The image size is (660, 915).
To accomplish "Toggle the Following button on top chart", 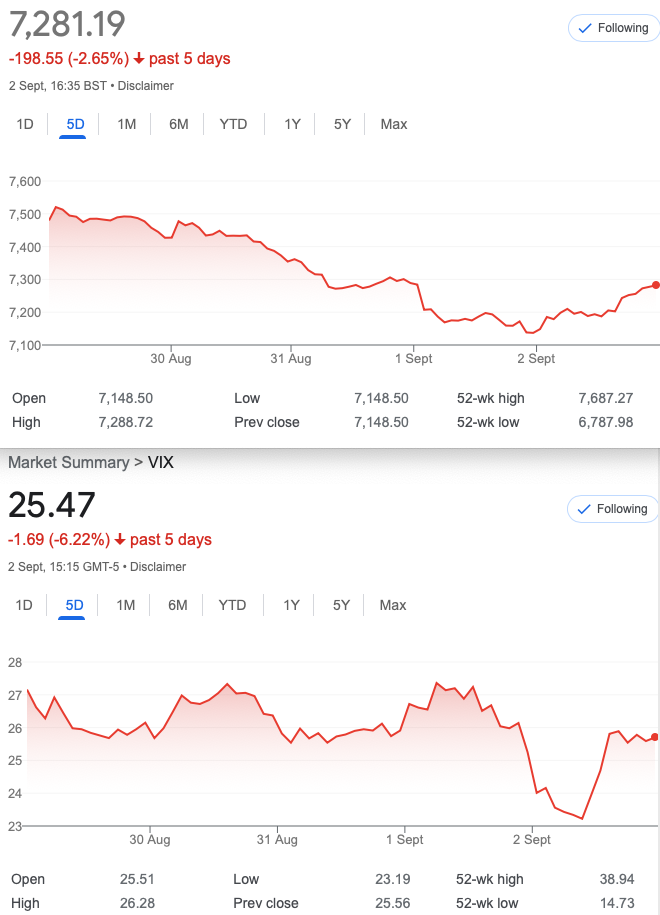I will [613, 28].
